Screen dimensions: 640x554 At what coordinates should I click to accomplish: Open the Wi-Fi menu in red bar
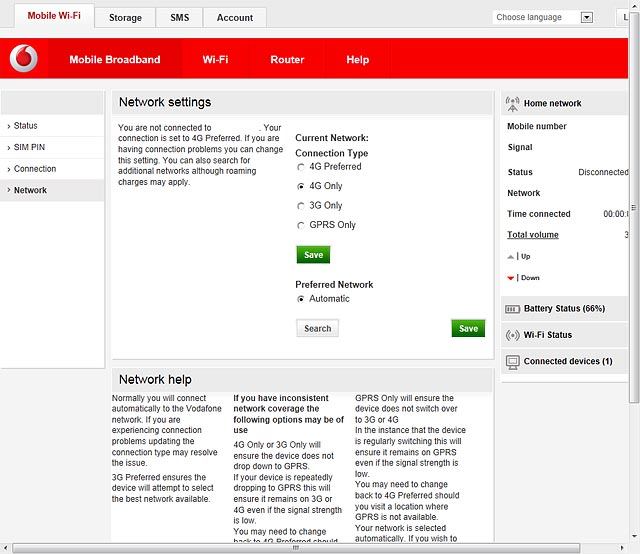pos(216,60)
